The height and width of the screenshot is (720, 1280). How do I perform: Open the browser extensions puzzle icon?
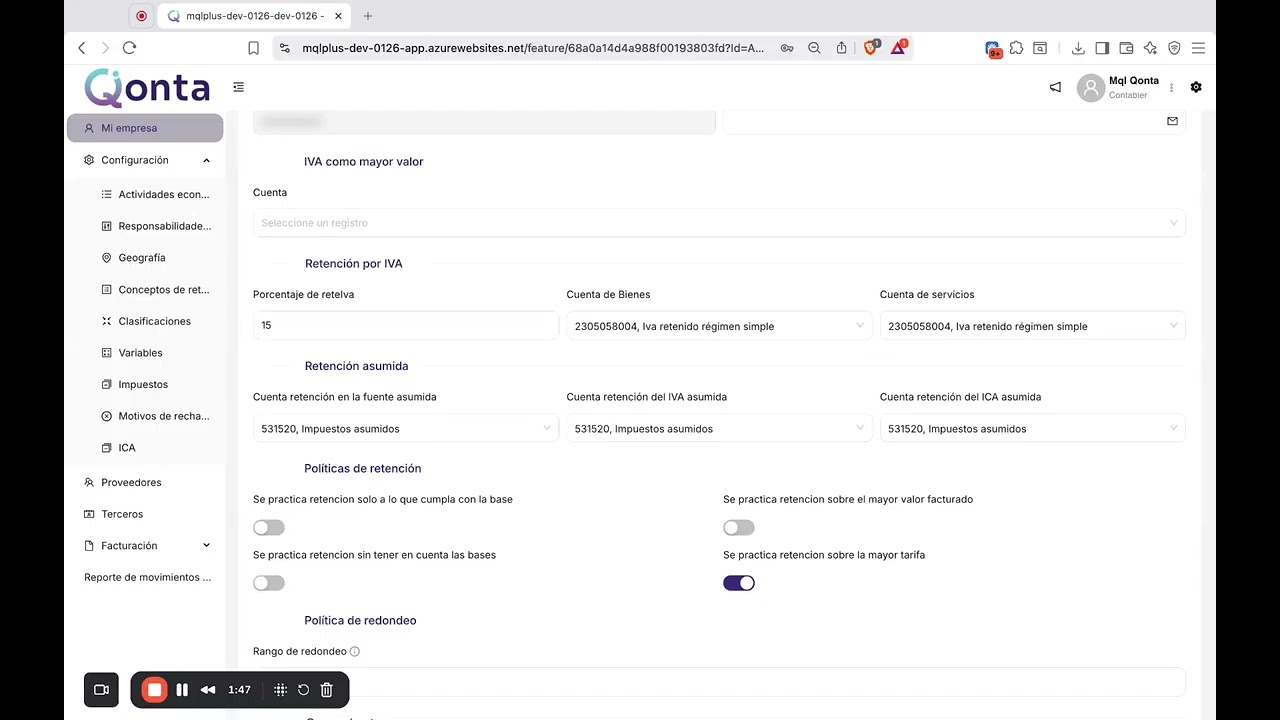[x=1016, y=48]
